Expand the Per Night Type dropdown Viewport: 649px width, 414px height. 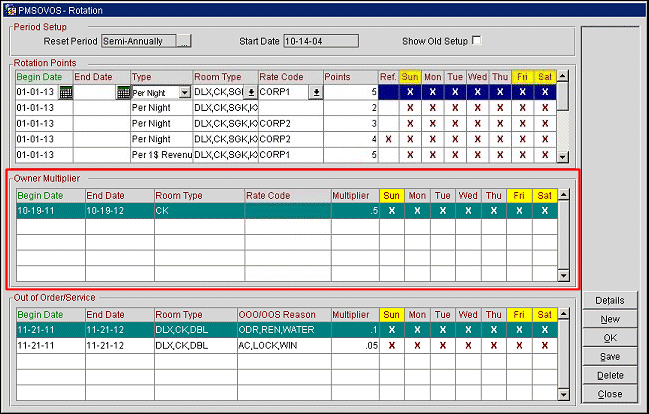point(184,92)
